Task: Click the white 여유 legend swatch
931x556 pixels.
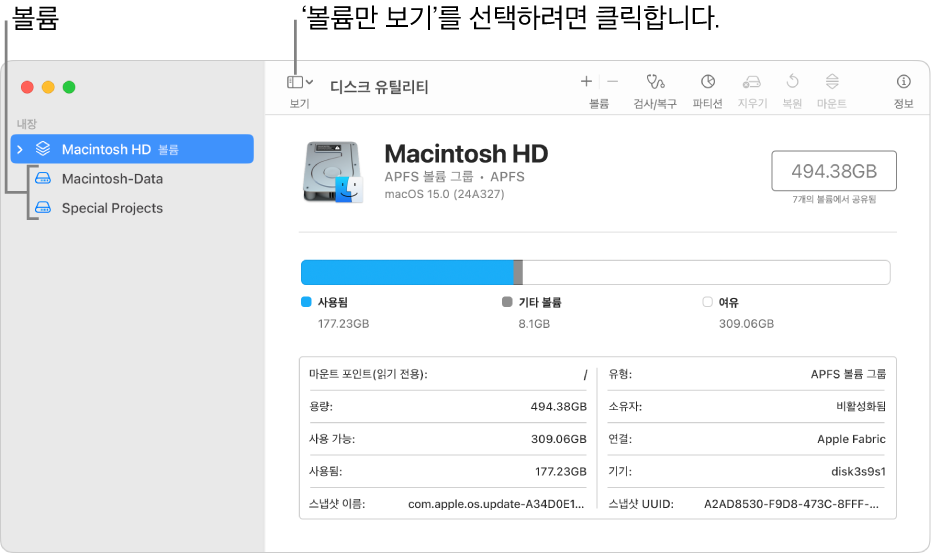Action: click(x=707, y=302)
